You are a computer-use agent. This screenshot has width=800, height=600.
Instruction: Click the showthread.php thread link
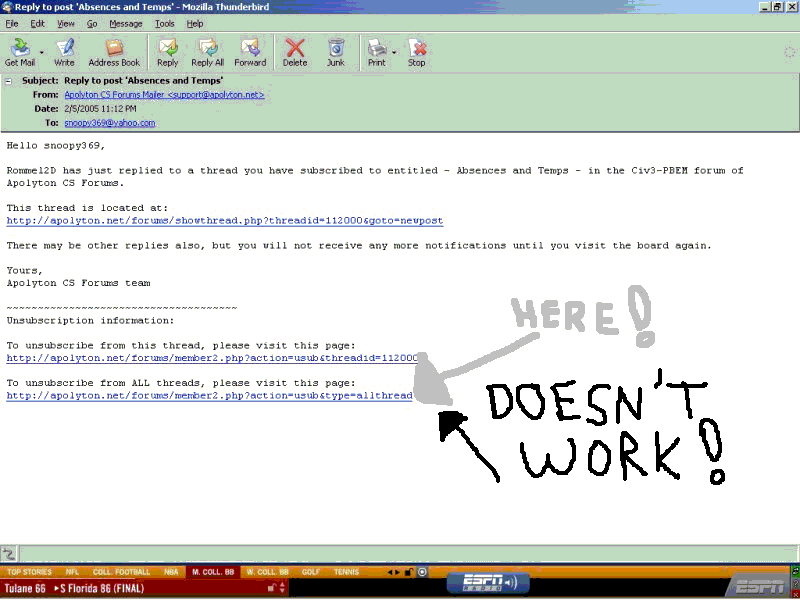(x=224, y=221)
